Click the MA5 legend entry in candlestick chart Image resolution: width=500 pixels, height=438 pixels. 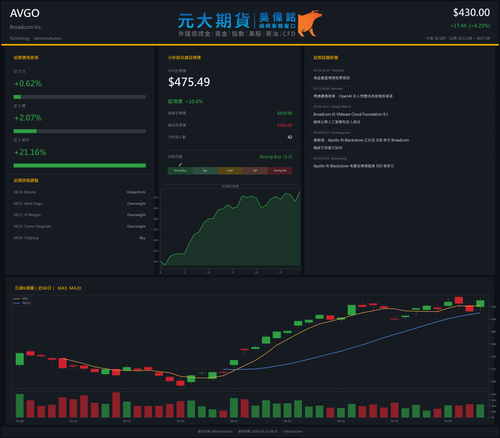point(21,299)
